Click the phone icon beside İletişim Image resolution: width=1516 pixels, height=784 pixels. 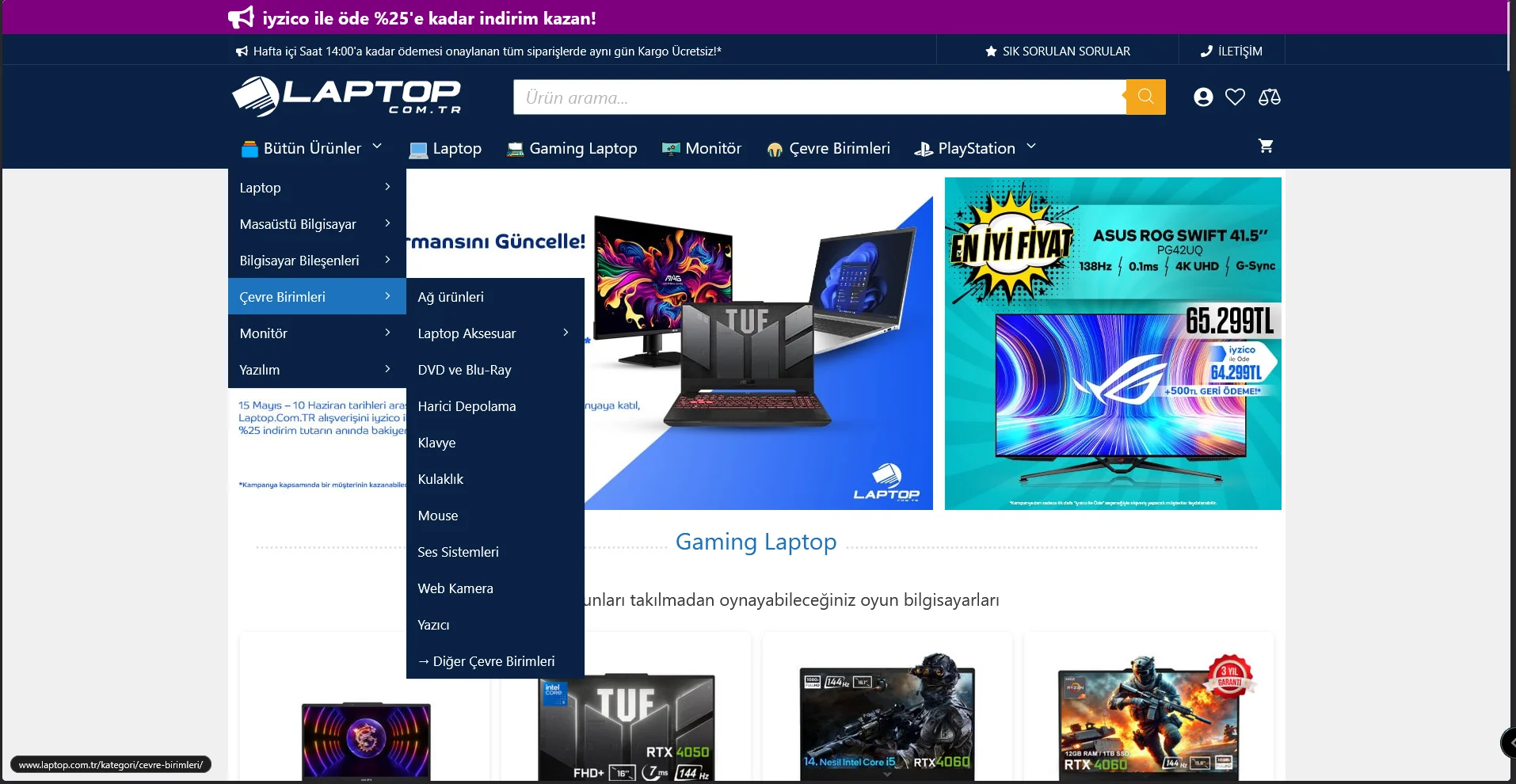[1206, 51]
